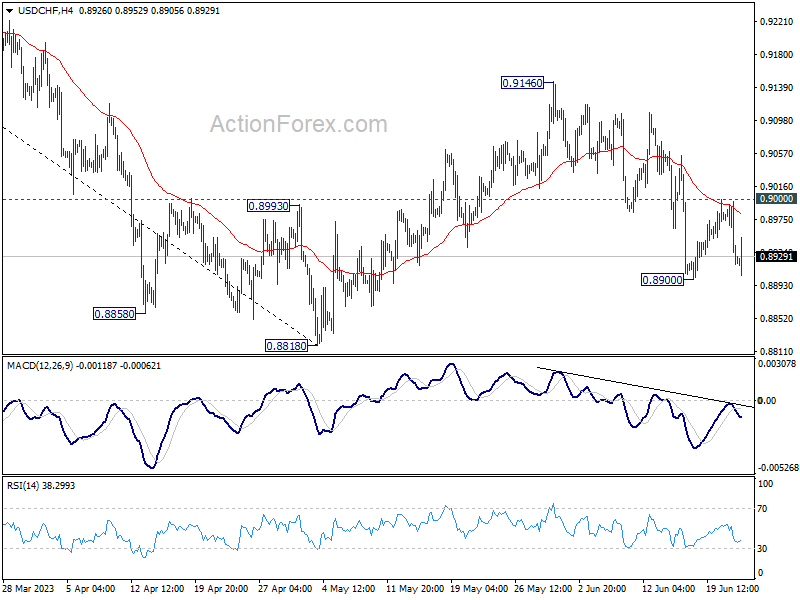800x600 pixels.
Task: Click the current price tag 0.89291
Action: tap(776, 257)
